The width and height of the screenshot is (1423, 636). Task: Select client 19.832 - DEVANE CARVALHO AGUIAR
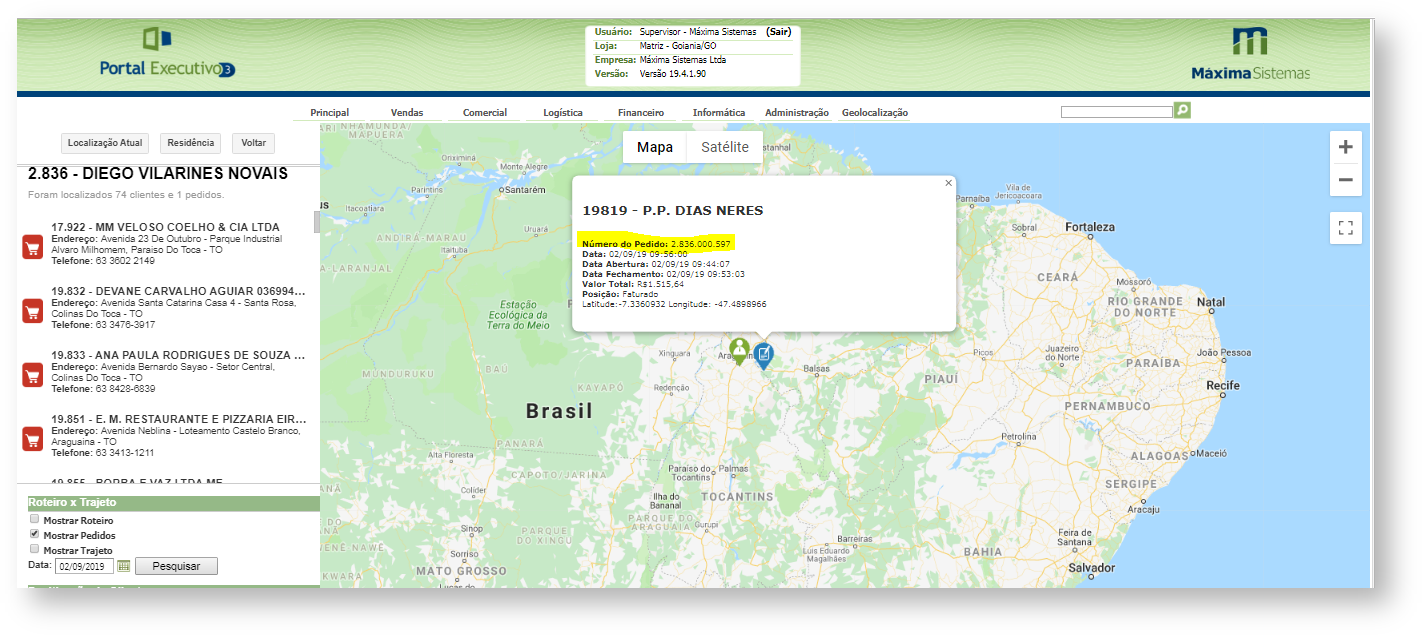[178, 291]
